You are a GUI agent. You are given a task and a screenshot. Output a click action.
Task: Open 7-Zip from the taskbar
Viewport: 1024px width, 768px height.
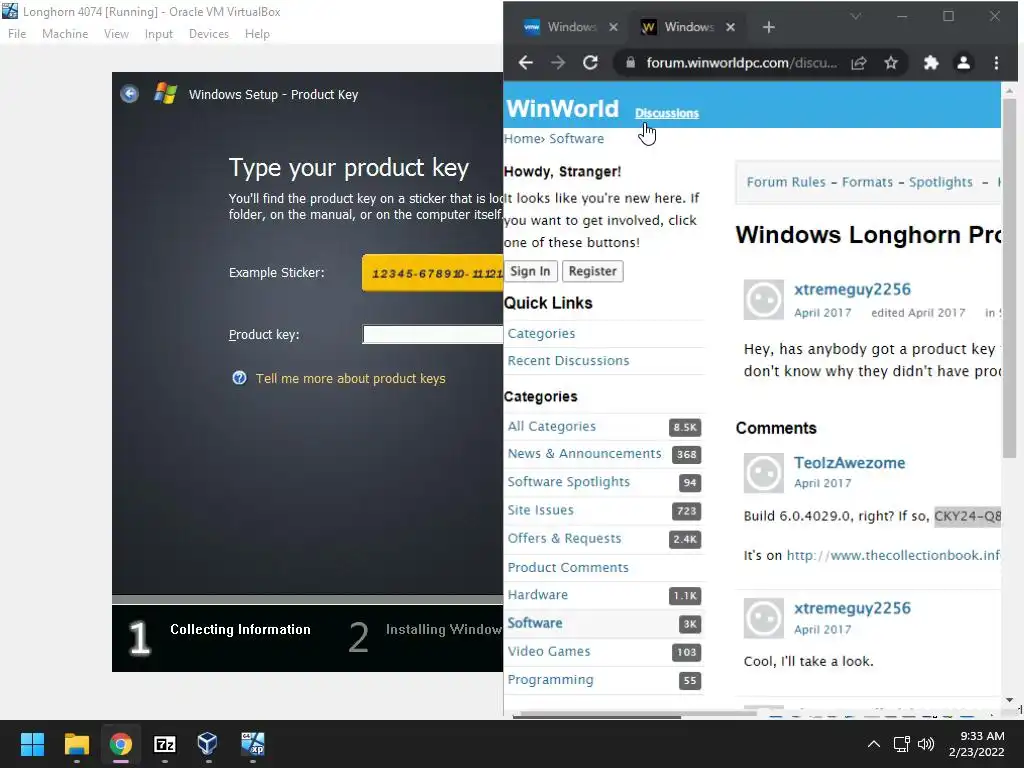(x=165, y=744)
